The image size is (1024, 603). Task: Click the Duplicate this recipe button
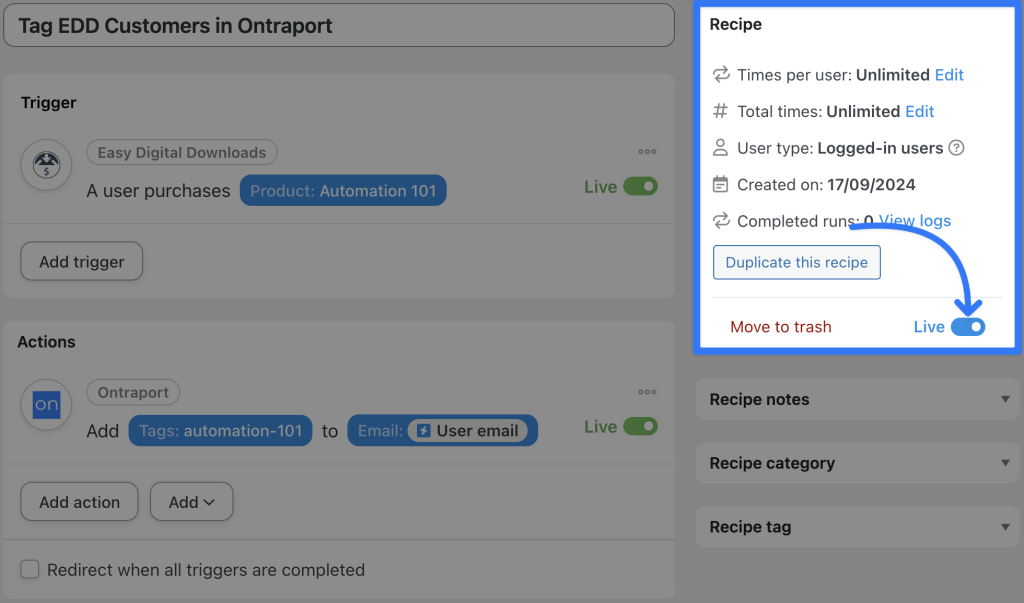[x=796, y=262]
